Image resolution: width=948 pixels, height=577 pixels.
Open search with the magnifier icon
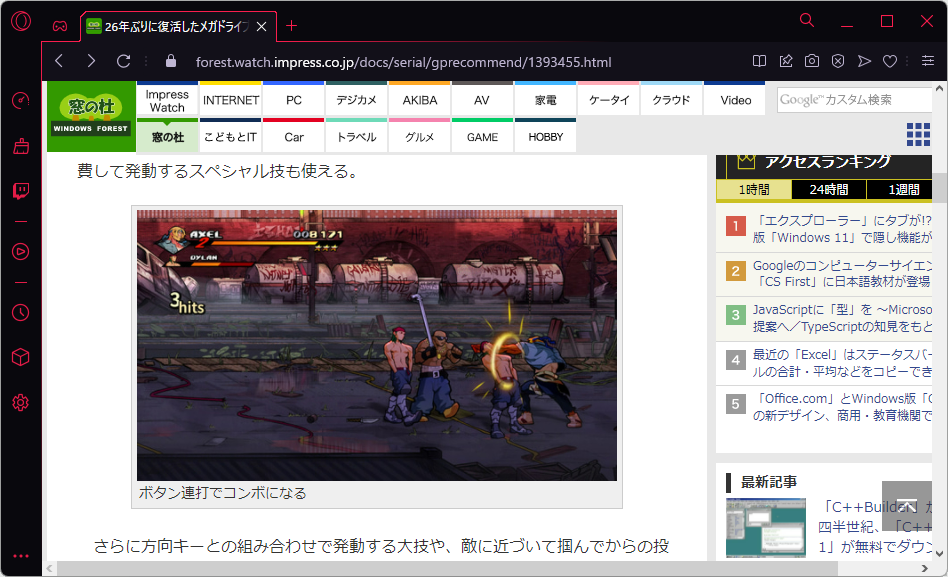[x=807, y=21]
